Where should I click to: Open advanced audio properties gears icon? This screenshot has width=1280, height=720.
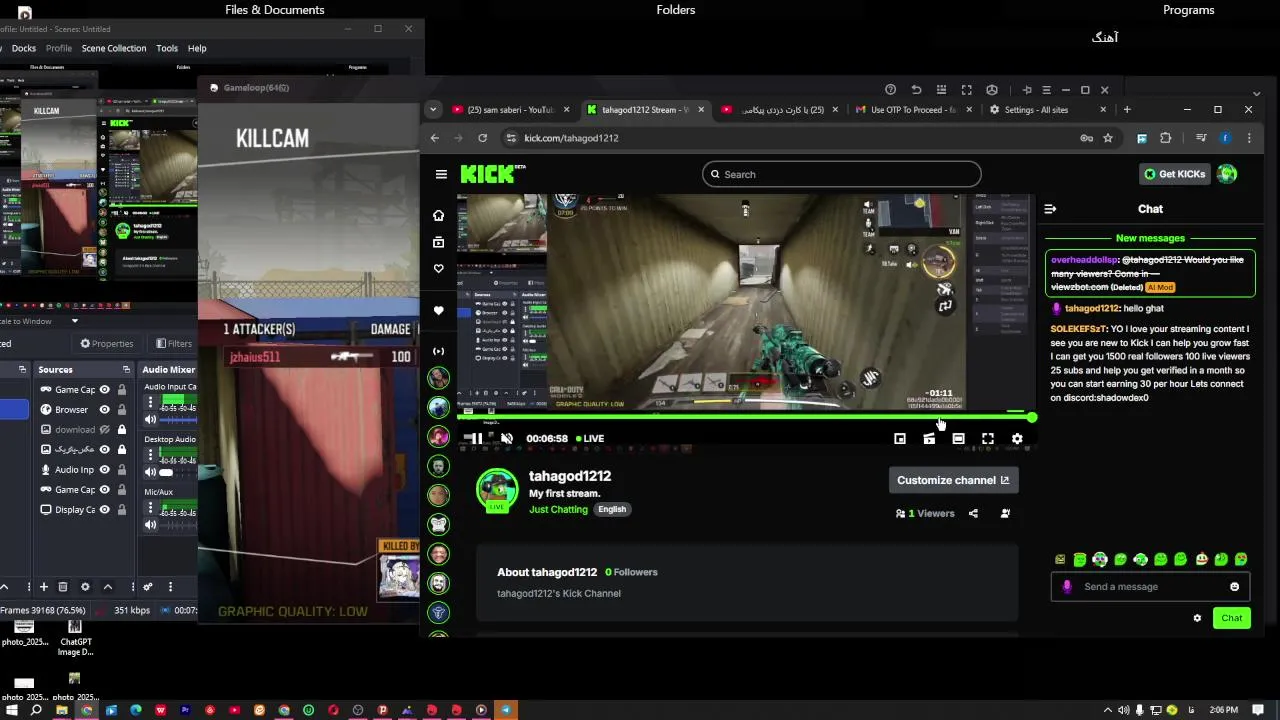(x=148, y=587)
